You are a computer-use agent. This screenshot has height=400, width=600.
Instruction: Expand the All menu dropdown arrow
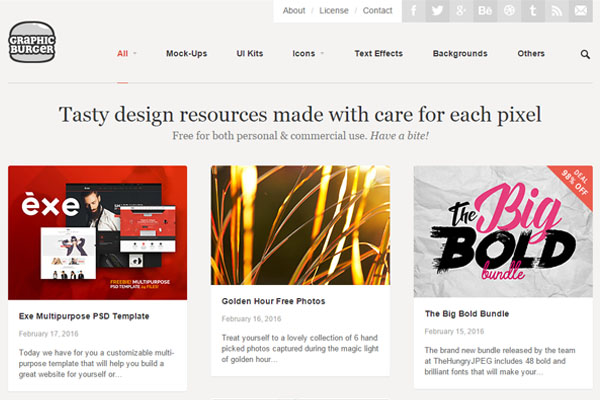click(x=135, y=53)
